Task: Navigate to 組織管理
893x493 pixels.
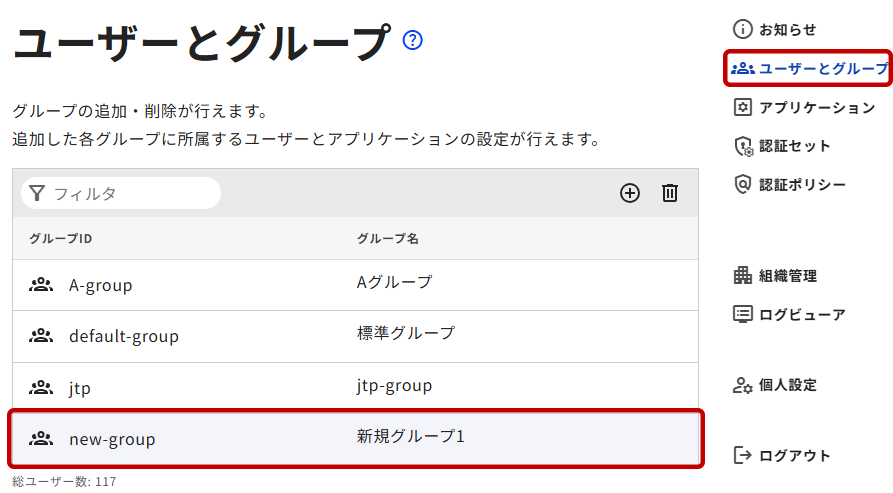Action: pos(787,276)
